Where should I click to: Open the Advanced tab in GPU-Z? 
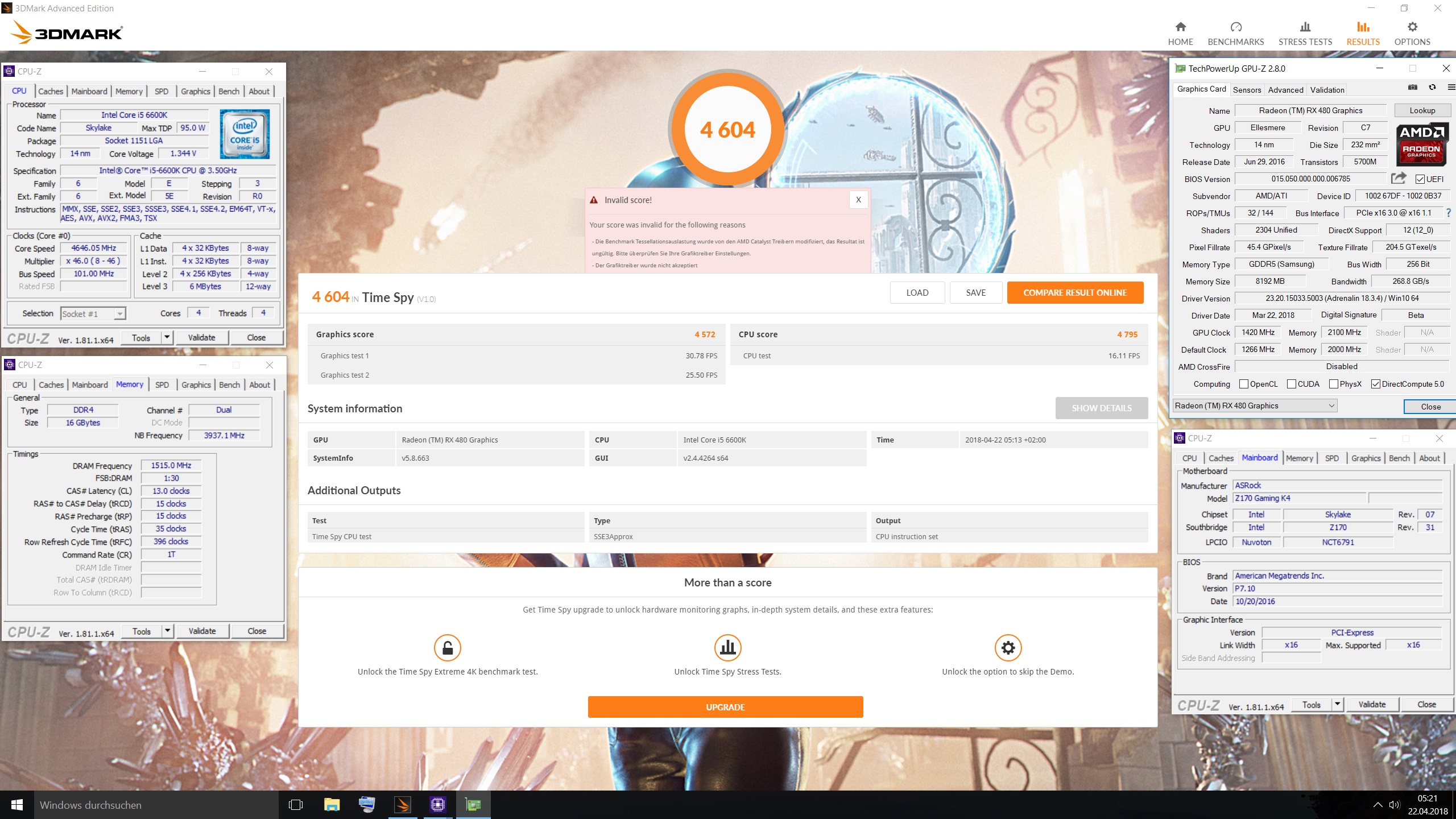click(x=1285, y=90)
